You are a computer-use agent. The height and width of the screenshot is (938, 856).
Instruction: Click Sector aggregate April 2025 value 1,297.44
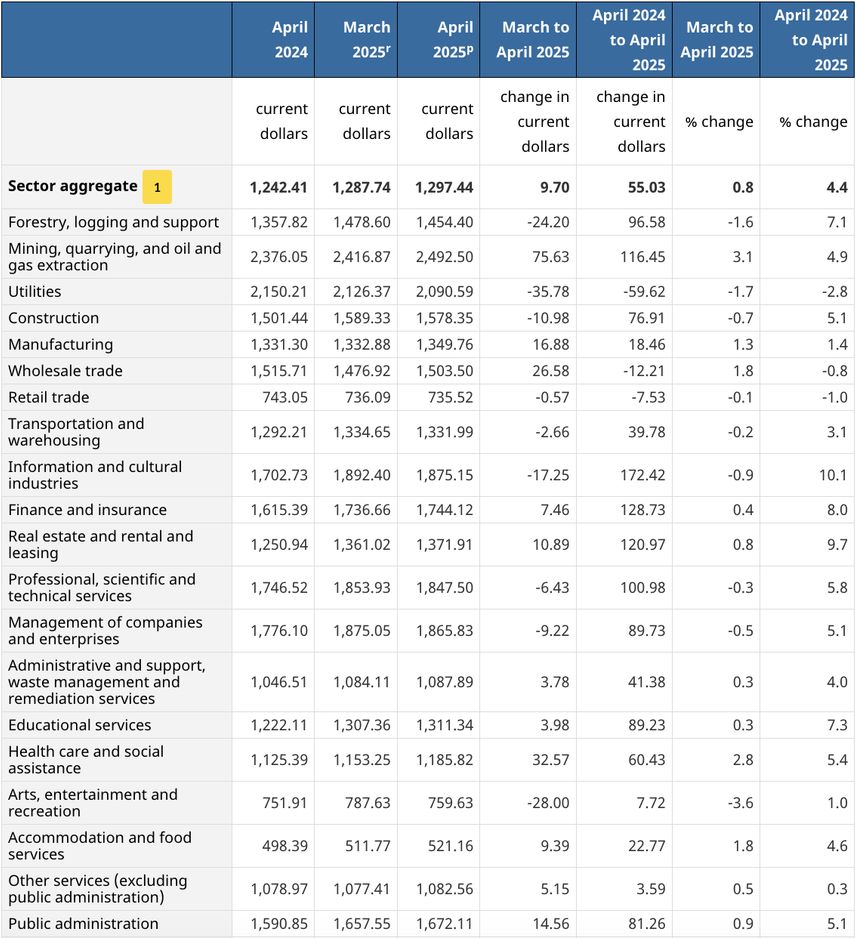(441, 187)
